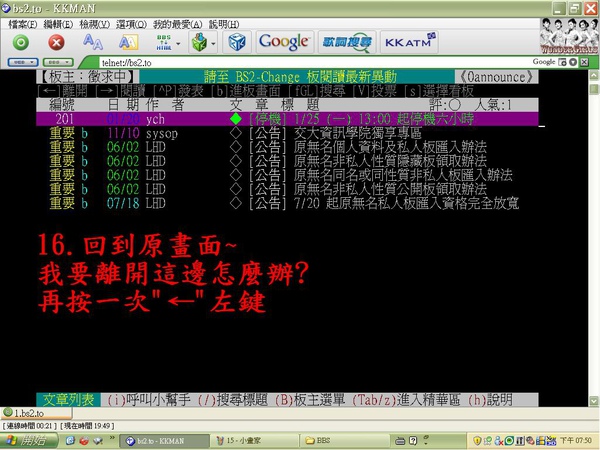The height and width of the screenshot is (450, 600).
Task: Open the 檔案(F) menu
Action: click(x=23, y=25)
